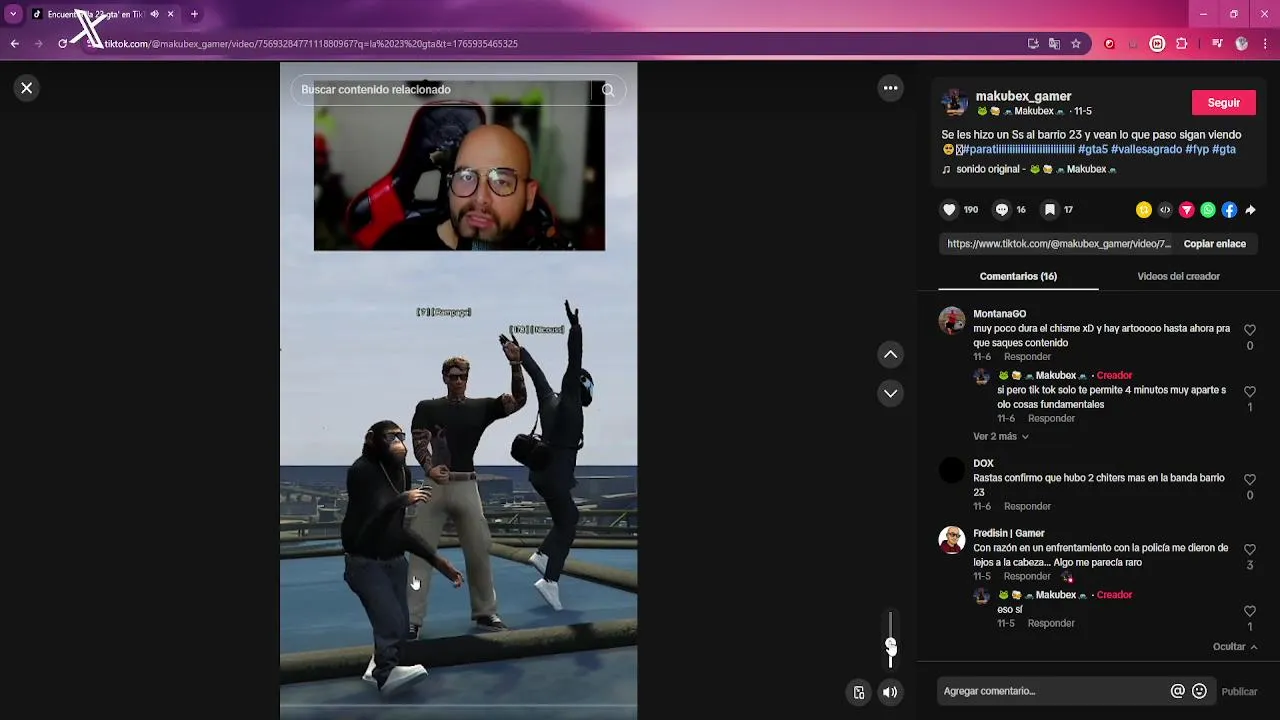Toggle the floating player icon beside volume
This screenshot has height=720, width=1280.
tap(858, 692)
